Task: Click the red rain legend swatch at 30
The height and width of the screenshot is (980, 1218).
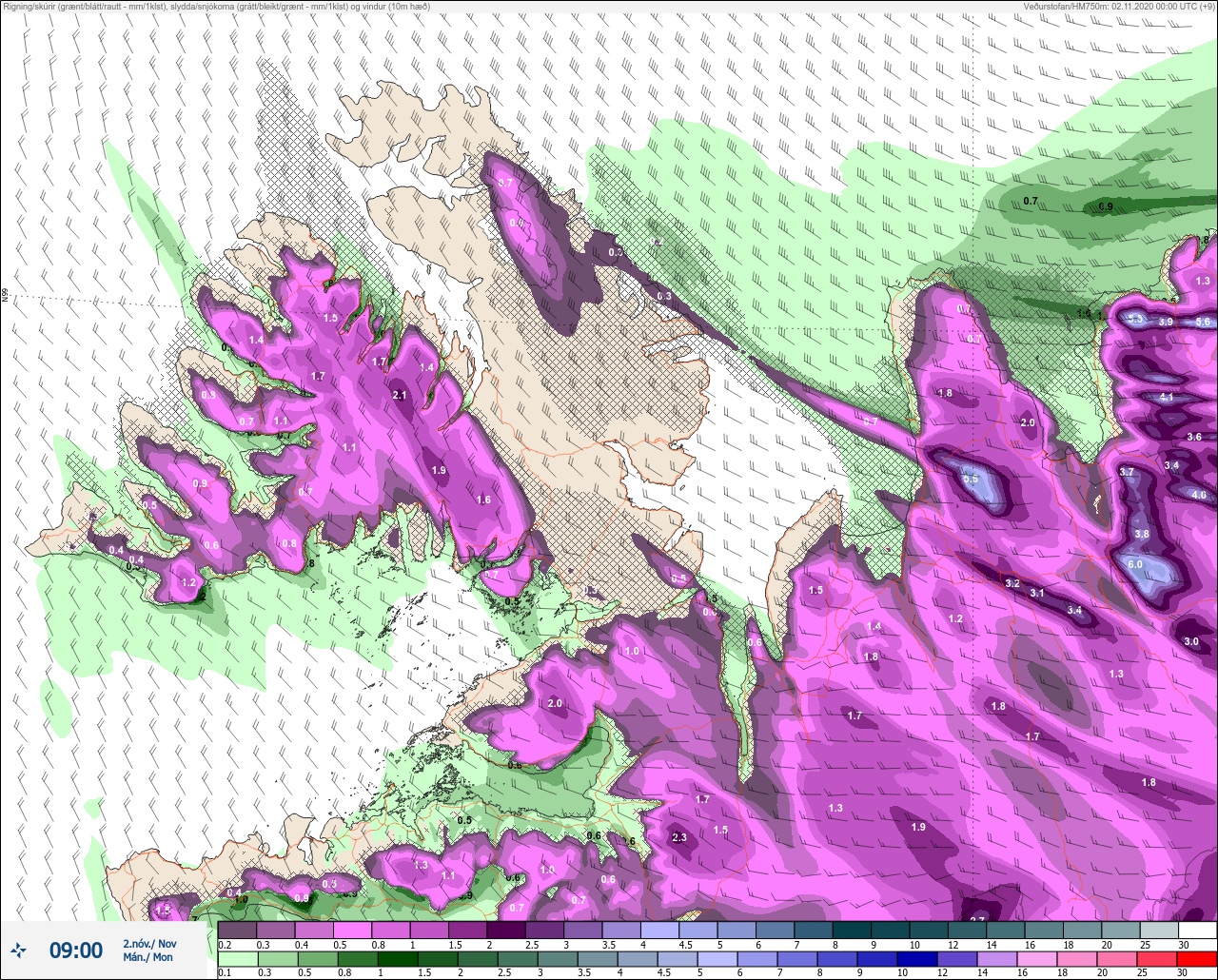Action: (x=1197, y=959)
